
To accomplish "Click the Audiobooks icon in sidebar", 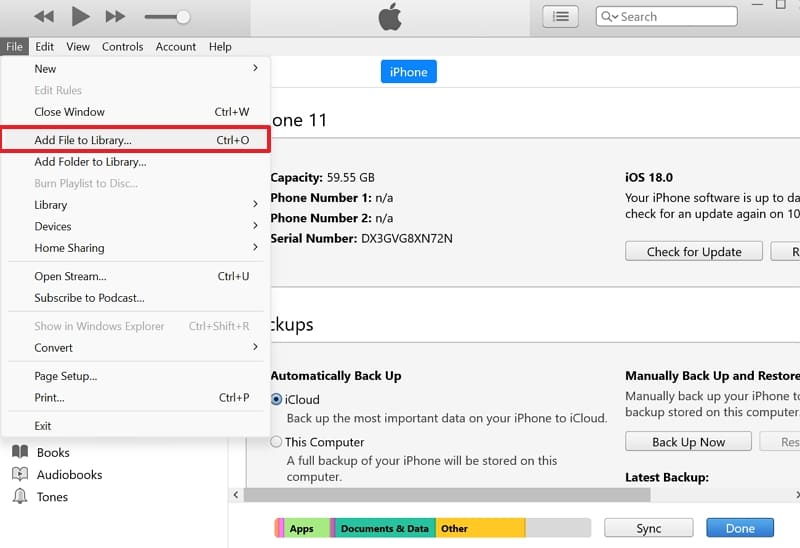I will [x=20, y=474].
